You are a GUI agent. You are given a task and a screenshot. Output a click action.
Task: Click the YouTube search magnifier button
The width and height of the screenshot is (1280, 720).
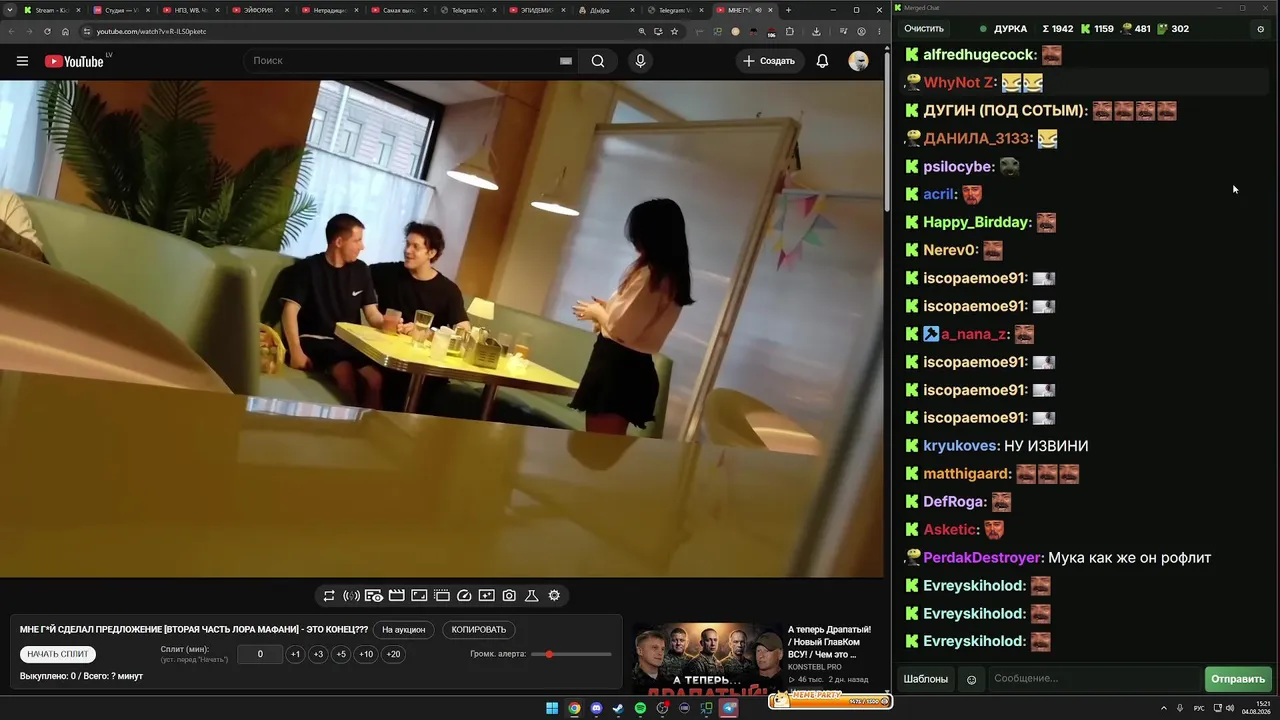point(598,61)
